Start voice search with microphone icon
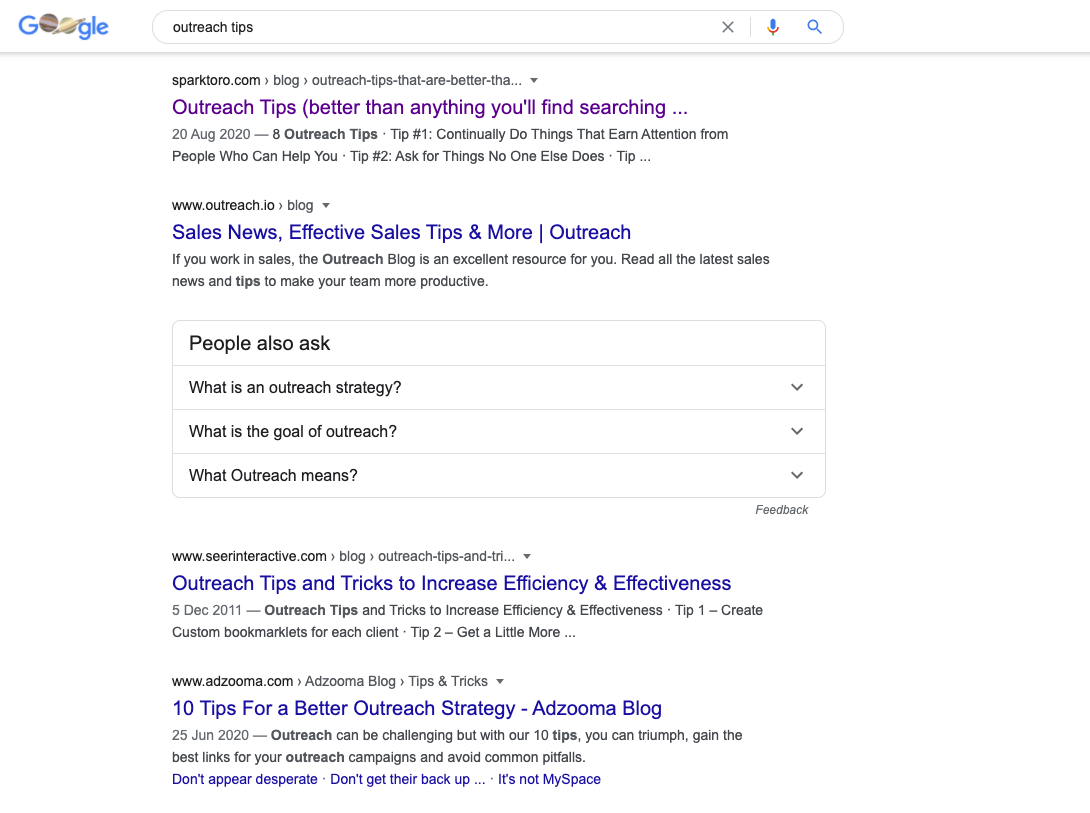The image size is (1090, 813). click(772, 27)
